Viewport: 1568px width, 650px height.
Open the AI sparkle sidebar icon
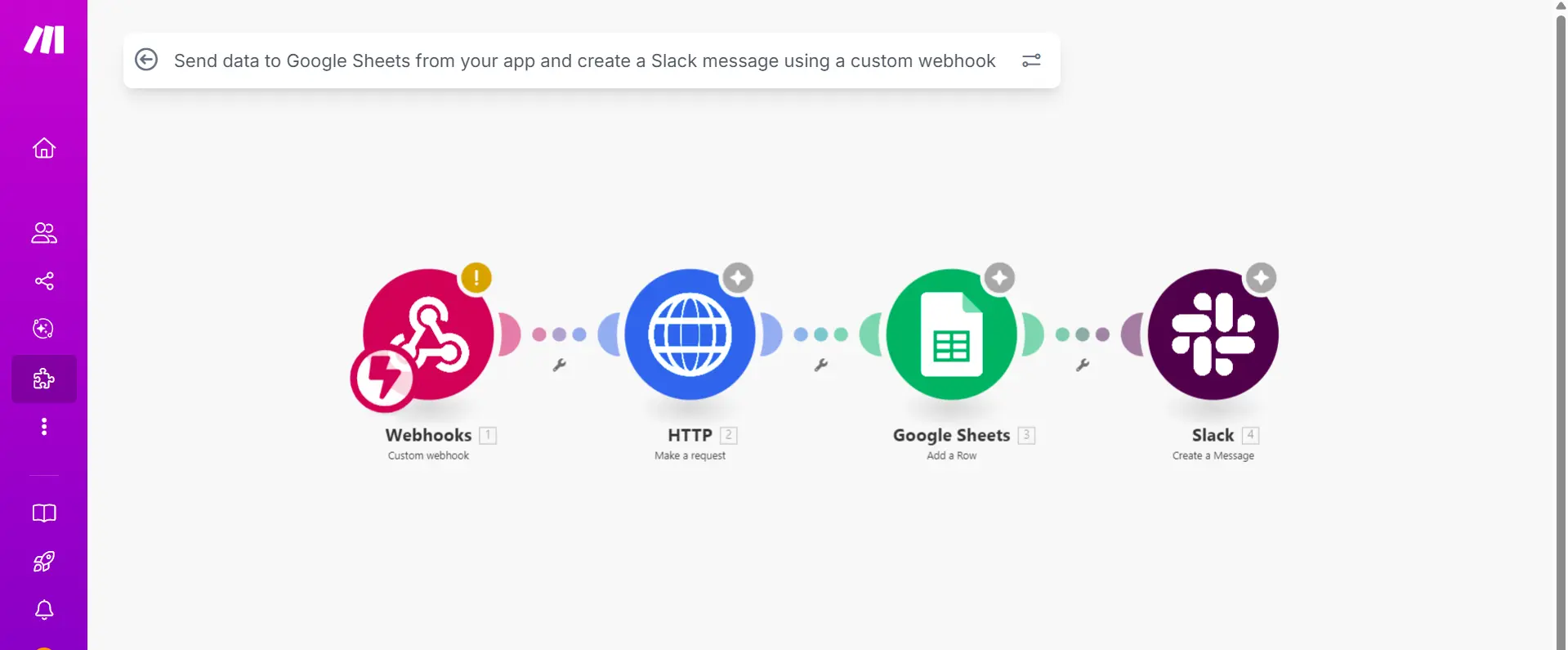point(43,329)
